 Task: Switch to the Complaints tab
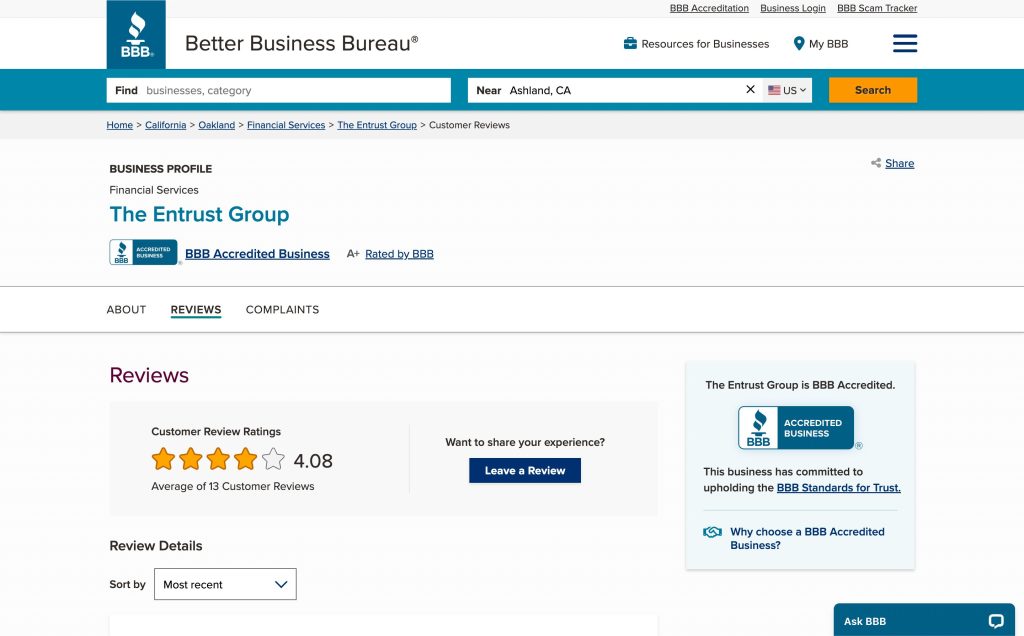282,310
